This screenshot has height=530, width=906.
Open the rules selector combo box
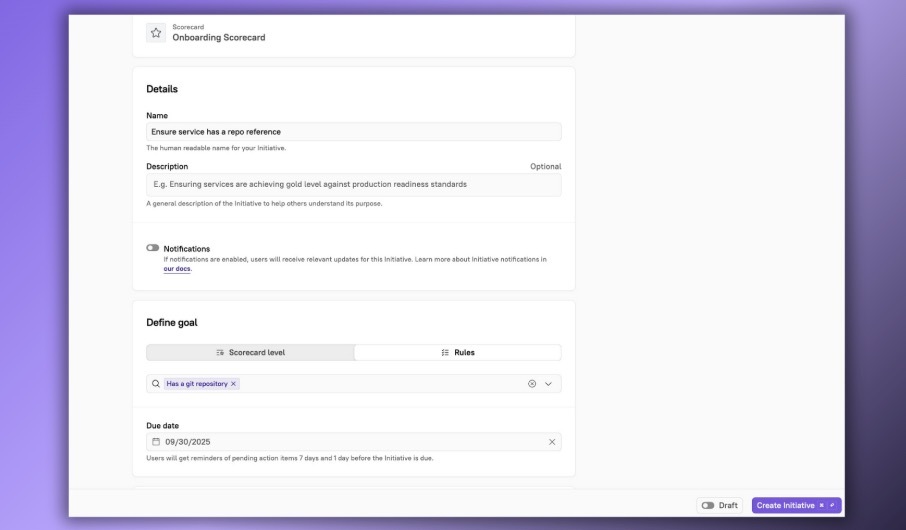point(380,383)
